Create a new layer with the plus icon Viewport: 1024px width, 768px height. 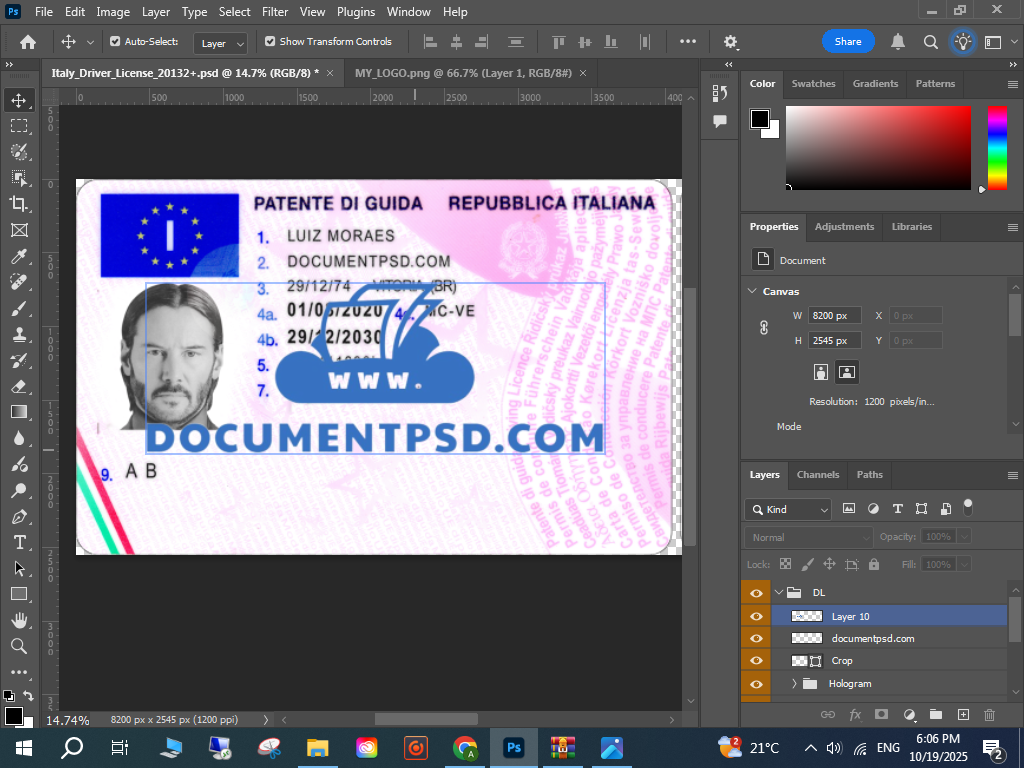963,714
